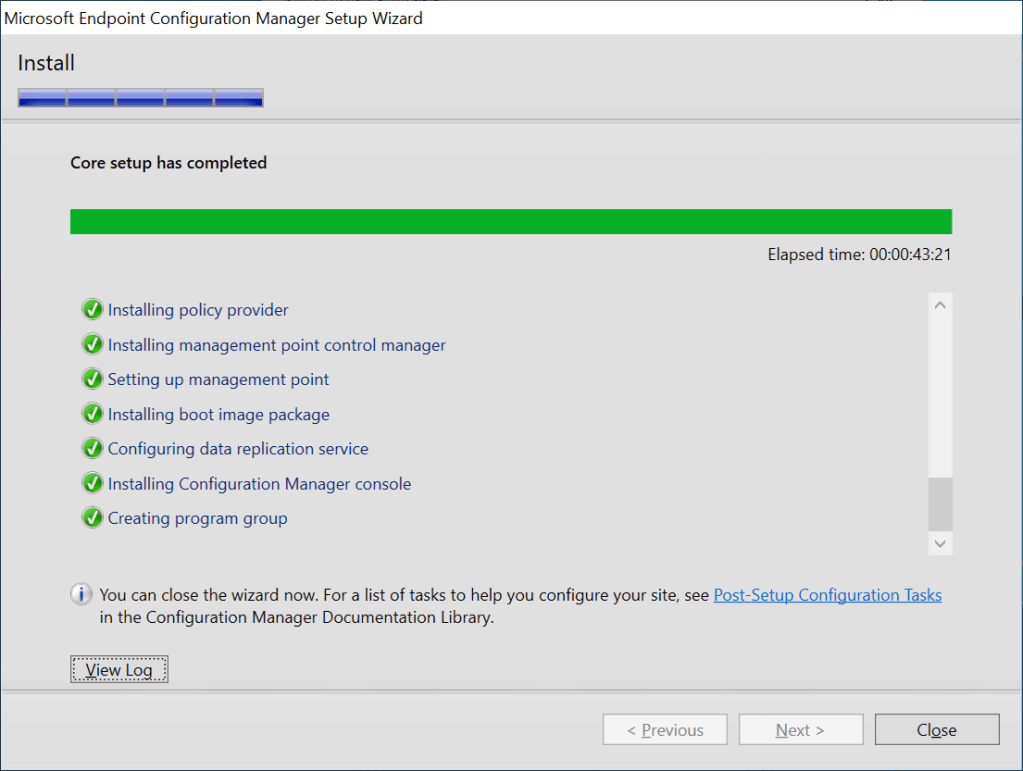Click the greyed-out Previous button
The width and height of the screenshot is (1023, 771).
pyautogui.click(x=664, y=730)
